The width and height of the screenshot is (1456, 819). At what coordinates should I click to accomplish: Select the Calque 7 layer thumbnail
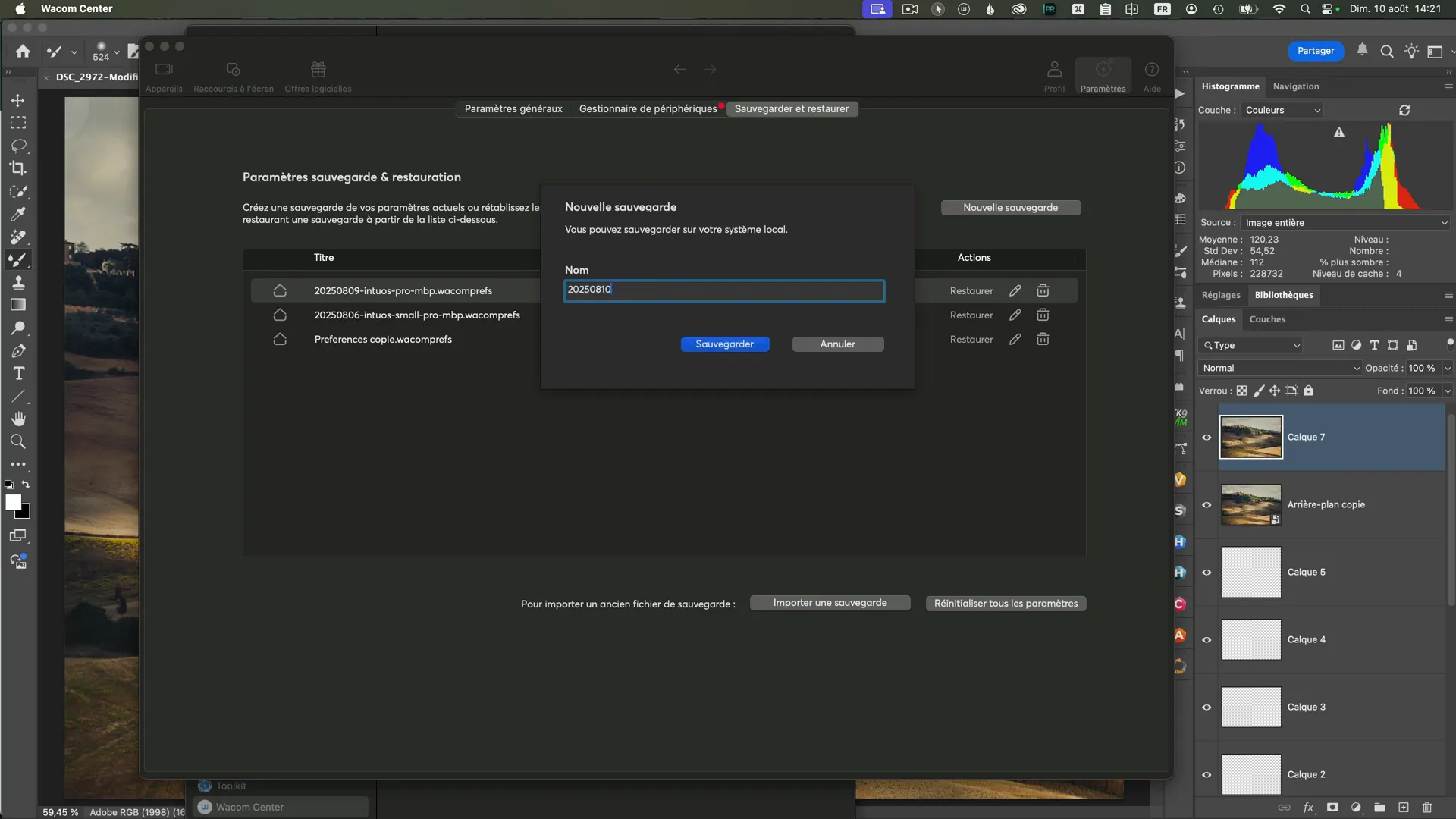coord(1251,437)
